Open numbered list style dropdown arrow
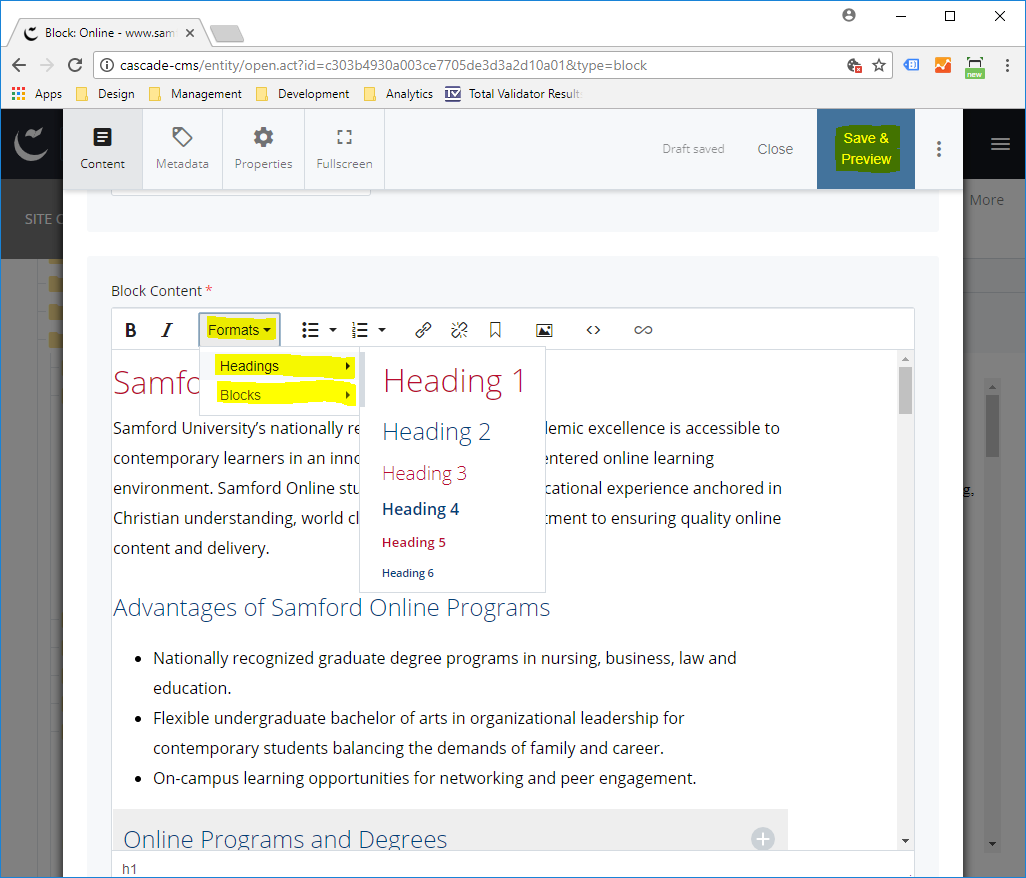 (382, 330)
